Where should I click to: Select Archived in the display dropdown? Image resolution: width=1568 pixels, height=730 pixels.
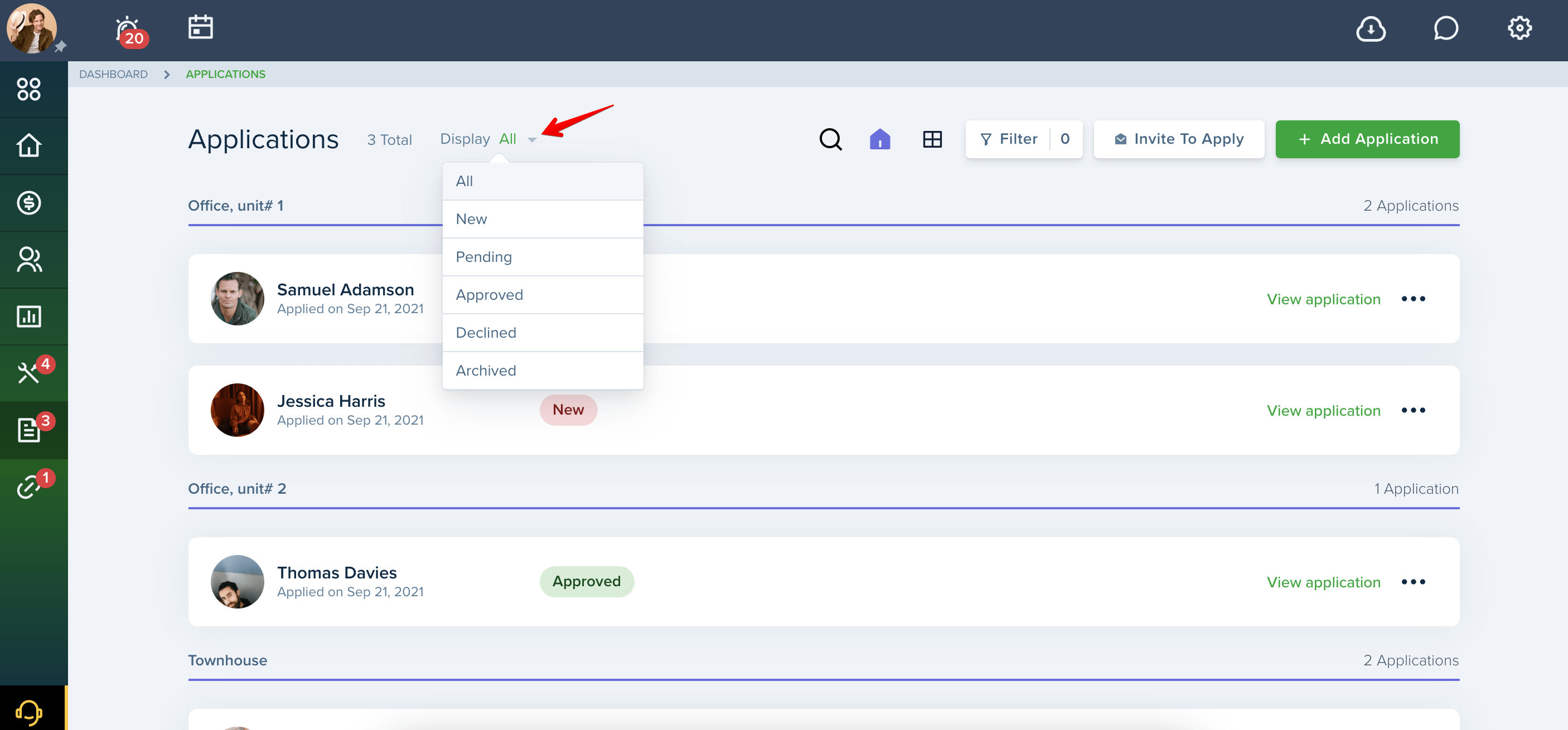(x=543, y=371)
